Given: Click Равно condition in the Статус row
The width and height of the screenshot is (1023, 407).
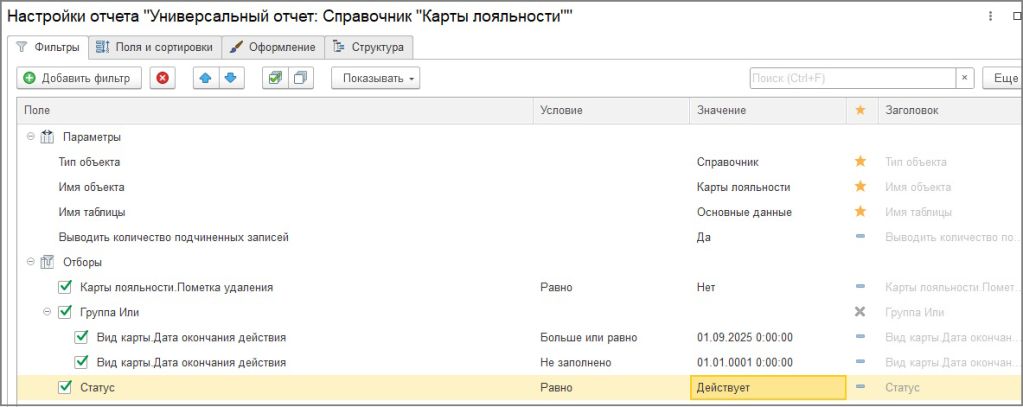Looking at the screenshot, I should pos(557,387).
